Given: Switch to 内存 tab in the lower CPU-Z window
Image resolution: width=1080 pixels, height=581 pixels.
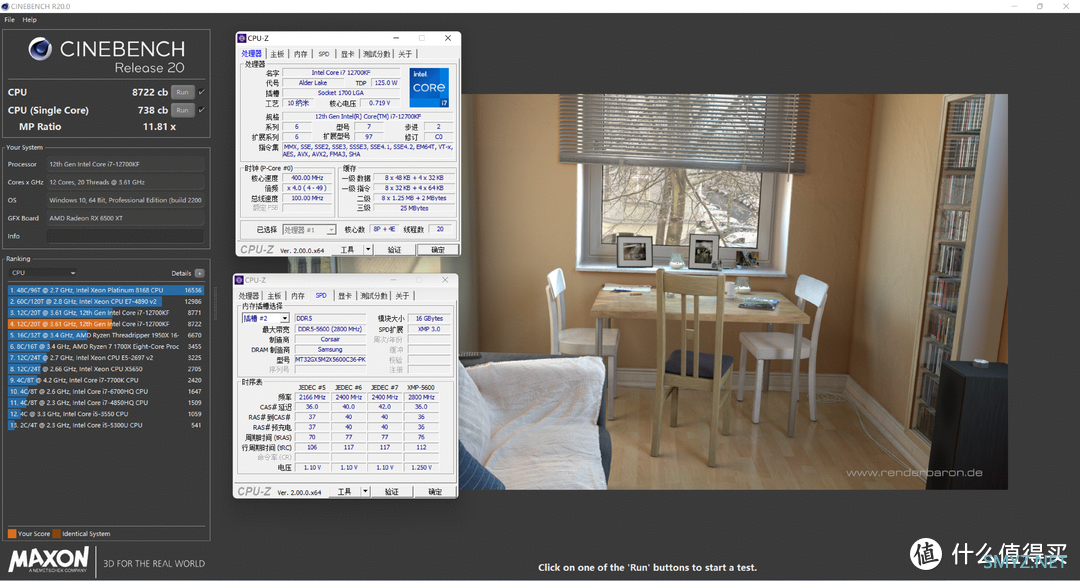Looking at the screenshot, I should 298,296.
